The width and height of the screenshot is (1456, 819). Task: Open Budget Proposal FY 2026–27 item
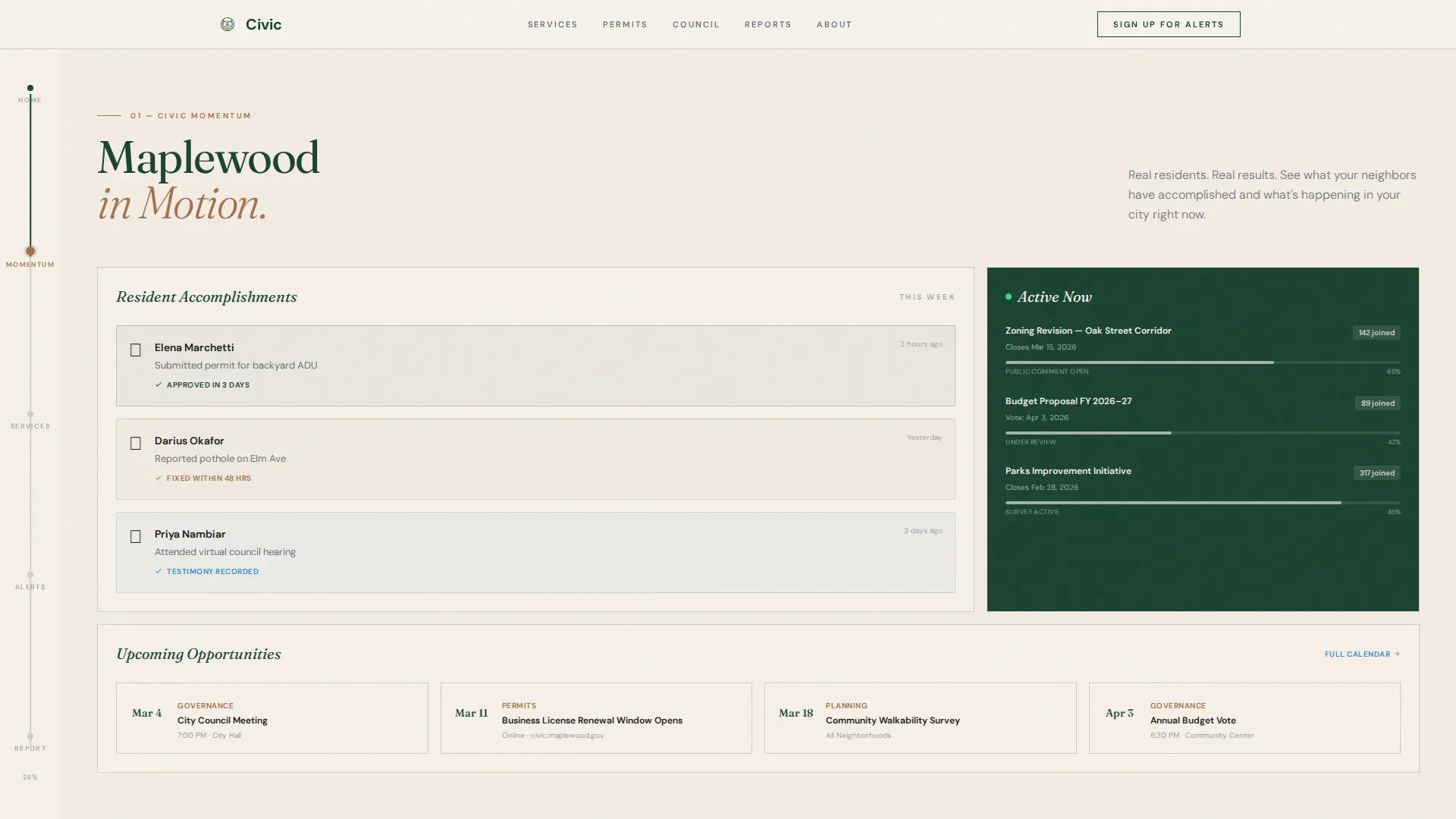coord(1068,401)
